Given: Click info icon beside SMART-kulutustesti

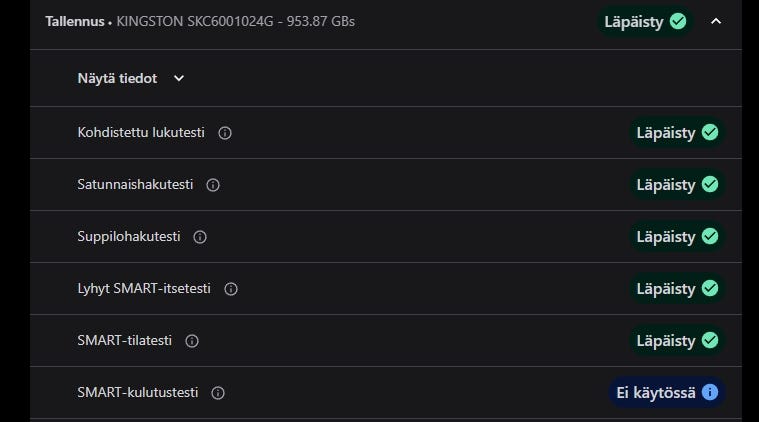Looking at the screenshot, I should coord(218,393).
